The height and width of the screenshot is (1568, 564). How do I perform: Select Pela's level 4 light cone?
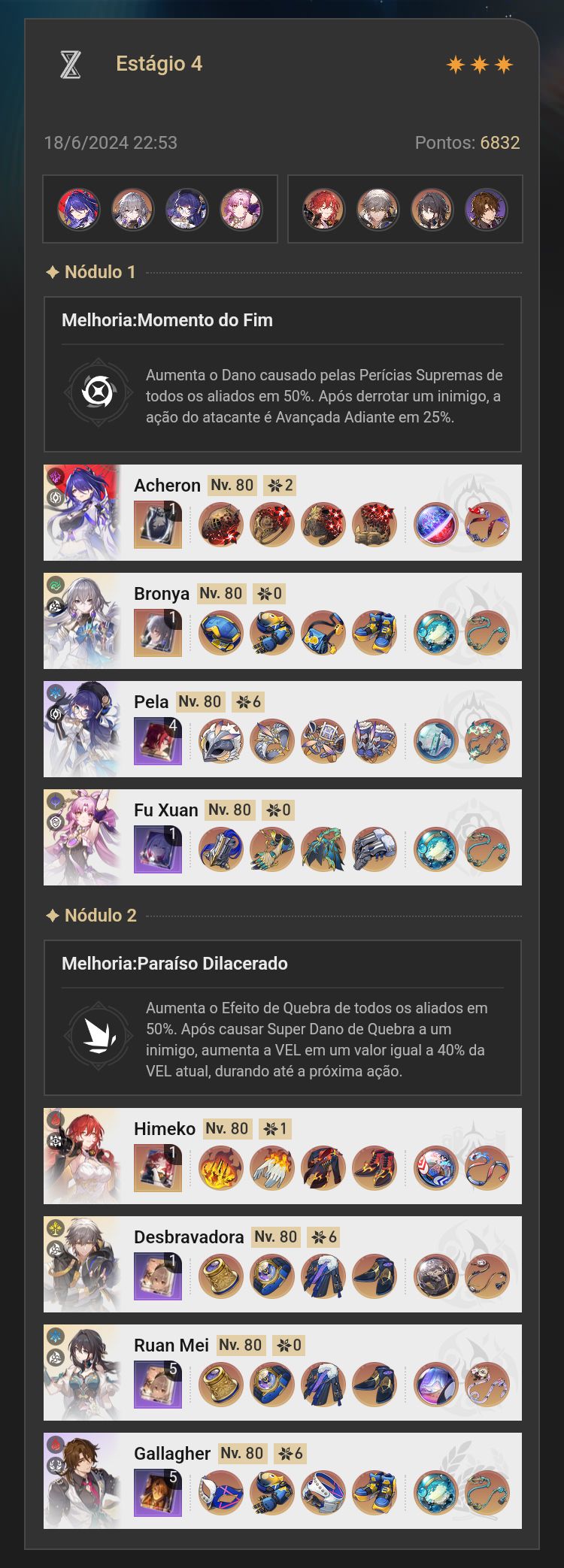click(158, 741)
